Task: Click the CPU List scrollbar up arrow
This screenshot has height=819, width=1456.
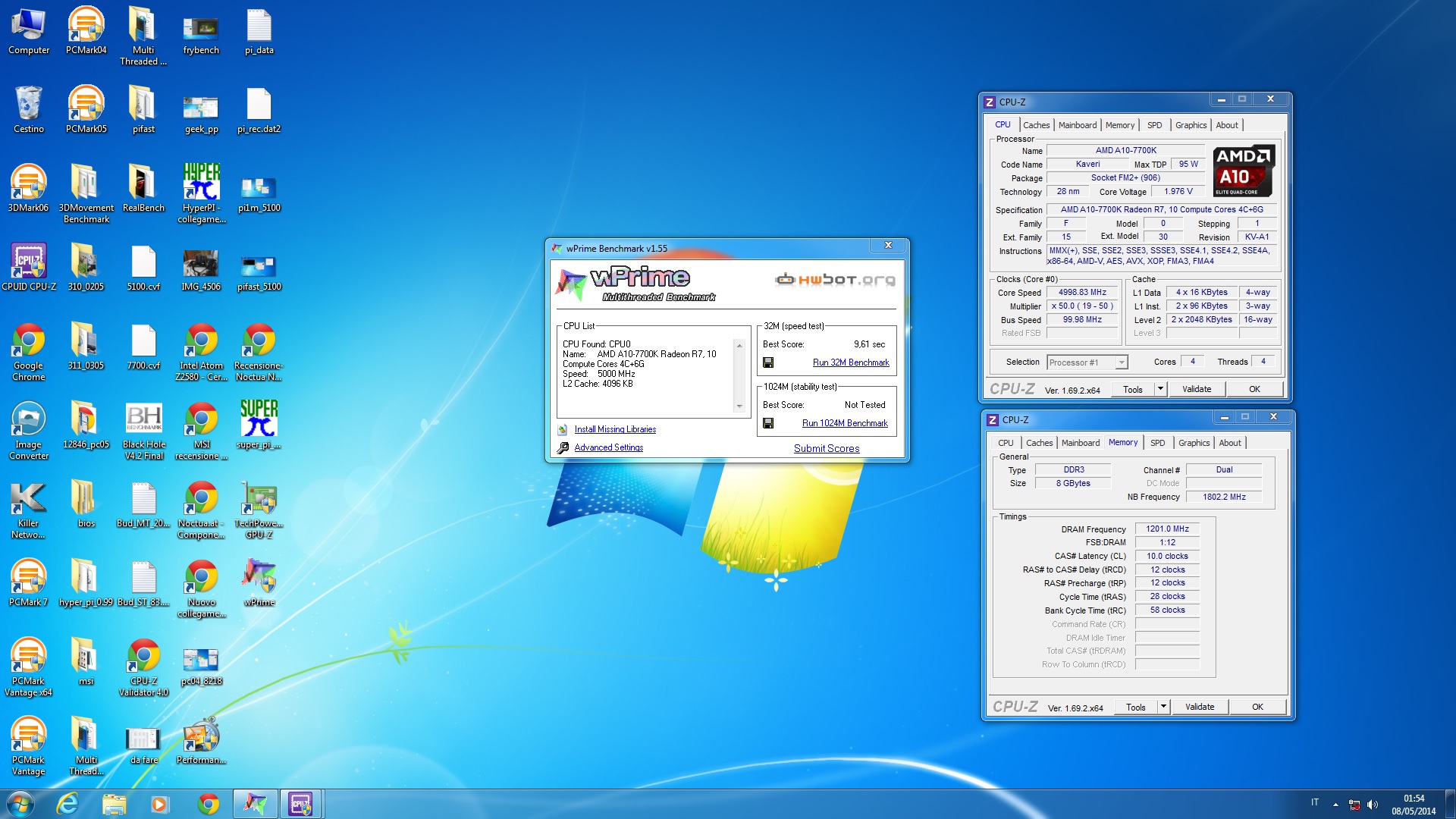Action: (739, 346)
